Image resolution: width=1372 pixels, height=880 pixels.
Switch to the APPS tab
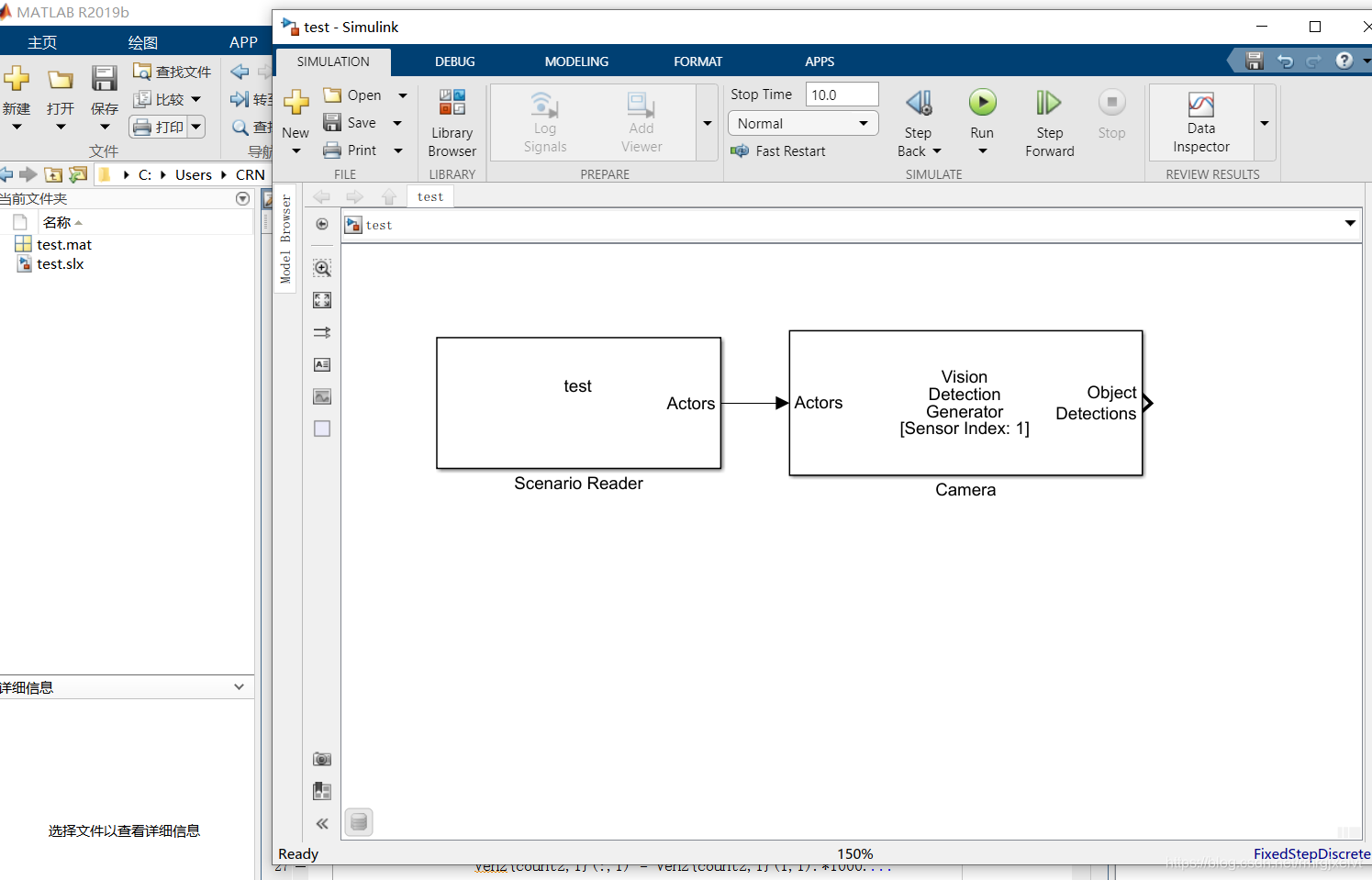(x=820, y=61)
